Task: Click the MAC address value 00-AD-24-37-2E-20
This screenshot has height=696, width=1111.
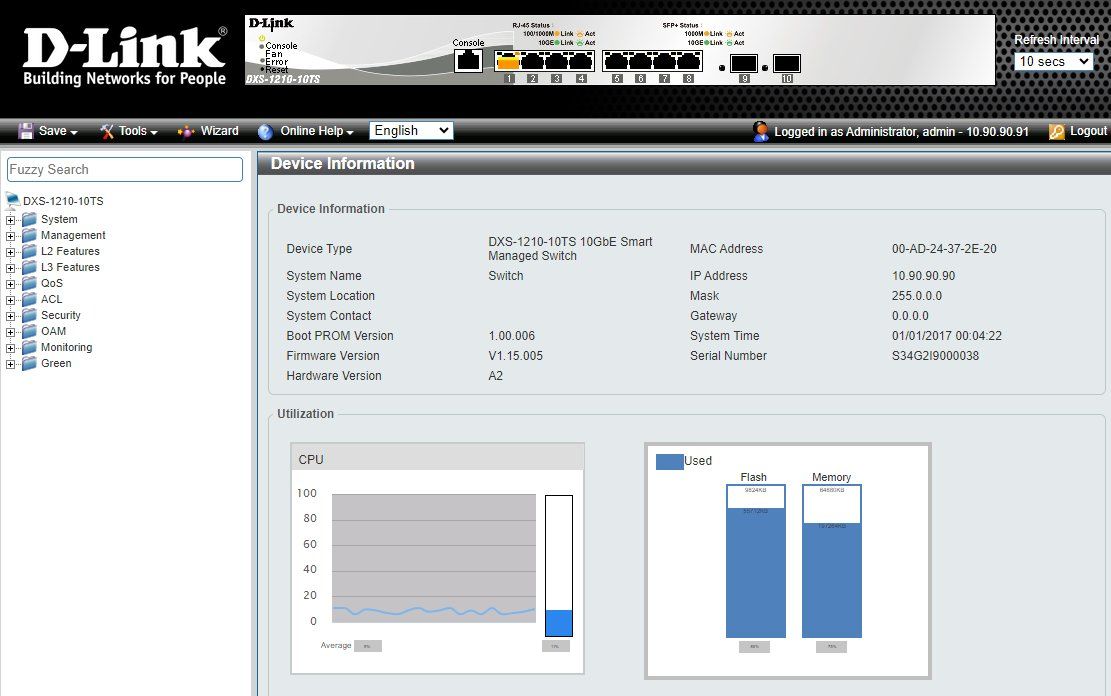Action: tap(944, 249)
